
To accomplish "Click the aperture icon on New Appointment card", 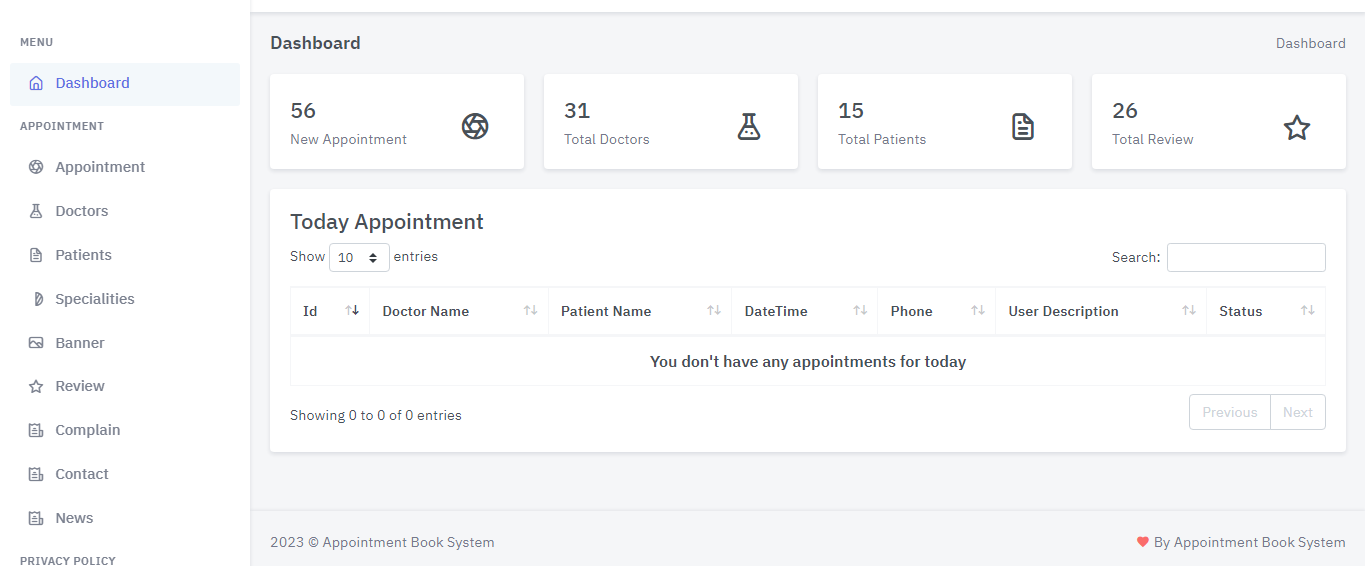I will [475, 126].
